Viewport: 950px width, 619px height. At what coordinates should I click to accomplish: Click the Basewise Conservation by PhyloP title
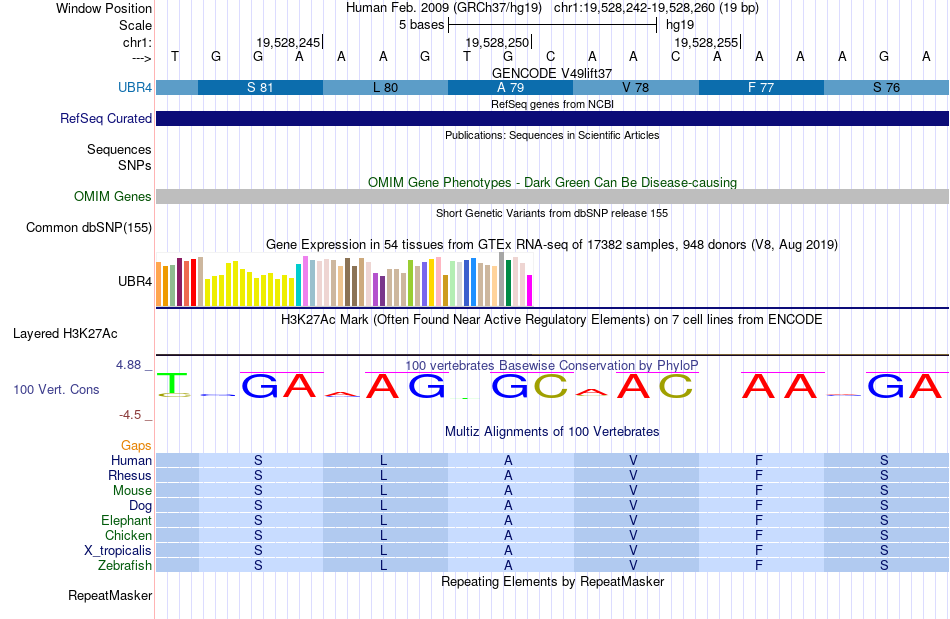pyautogui.click(x=552, y=365)
